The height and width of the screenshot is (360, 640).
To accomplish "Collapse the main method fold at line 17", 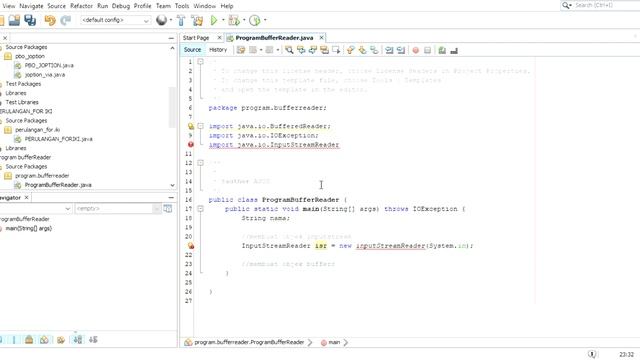I will [x=200, y=209].
